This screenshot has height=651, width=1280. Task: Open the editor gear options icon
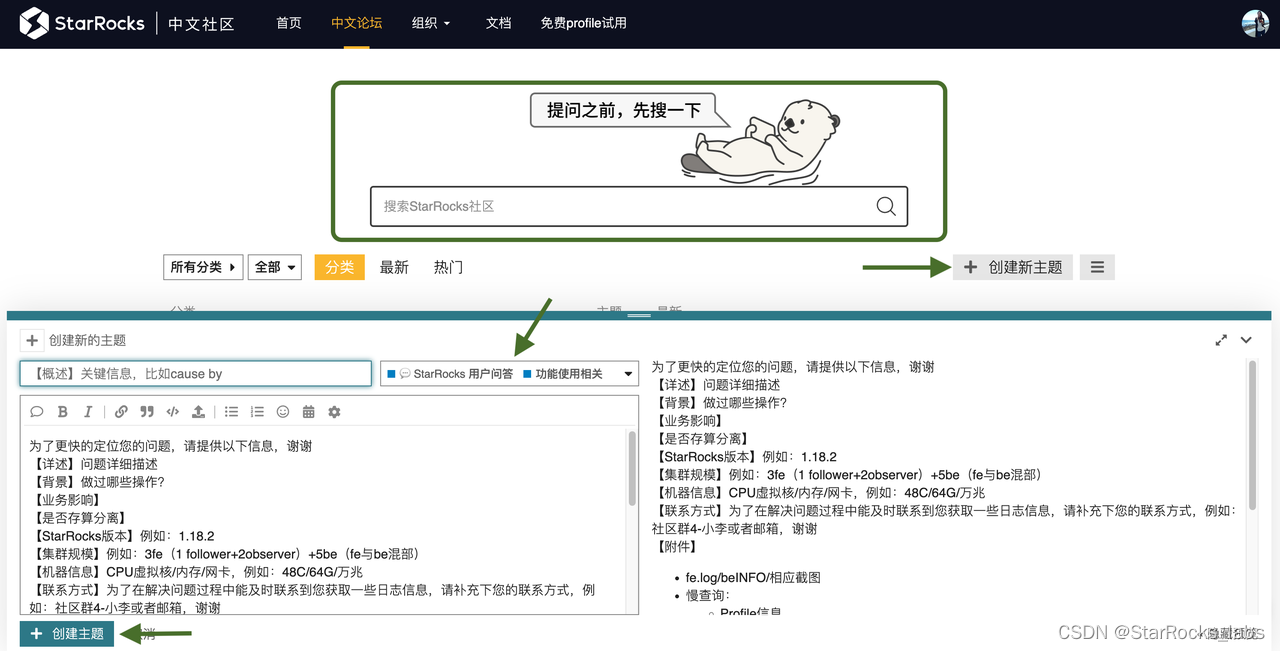tap(333, 411)
